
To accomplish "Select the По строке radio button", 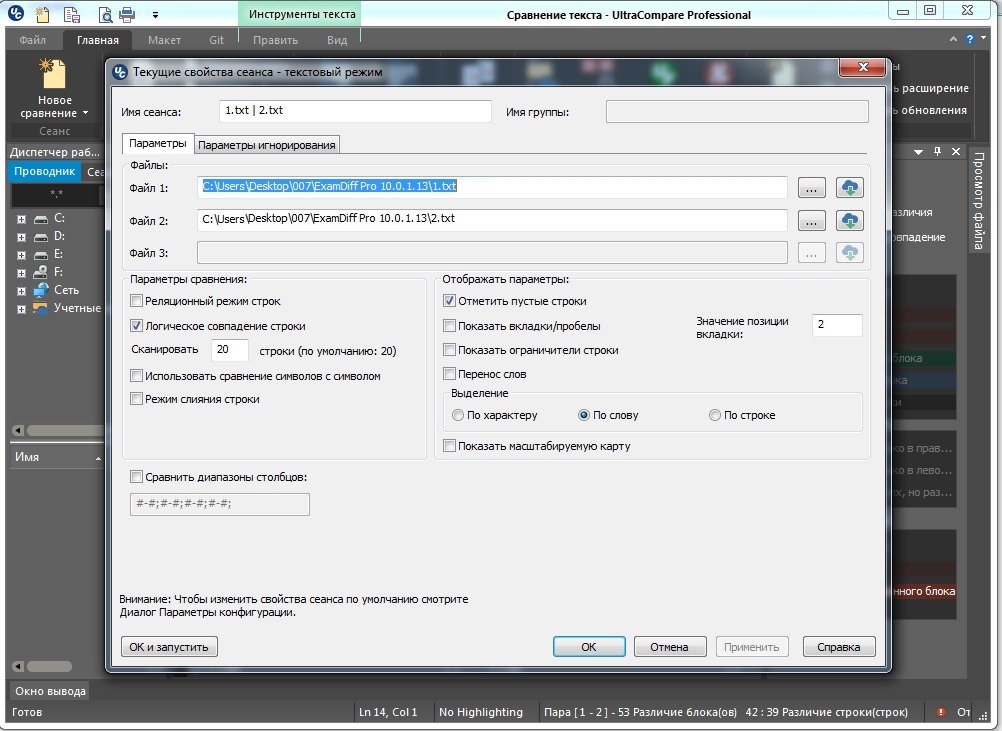I will 714,415.
